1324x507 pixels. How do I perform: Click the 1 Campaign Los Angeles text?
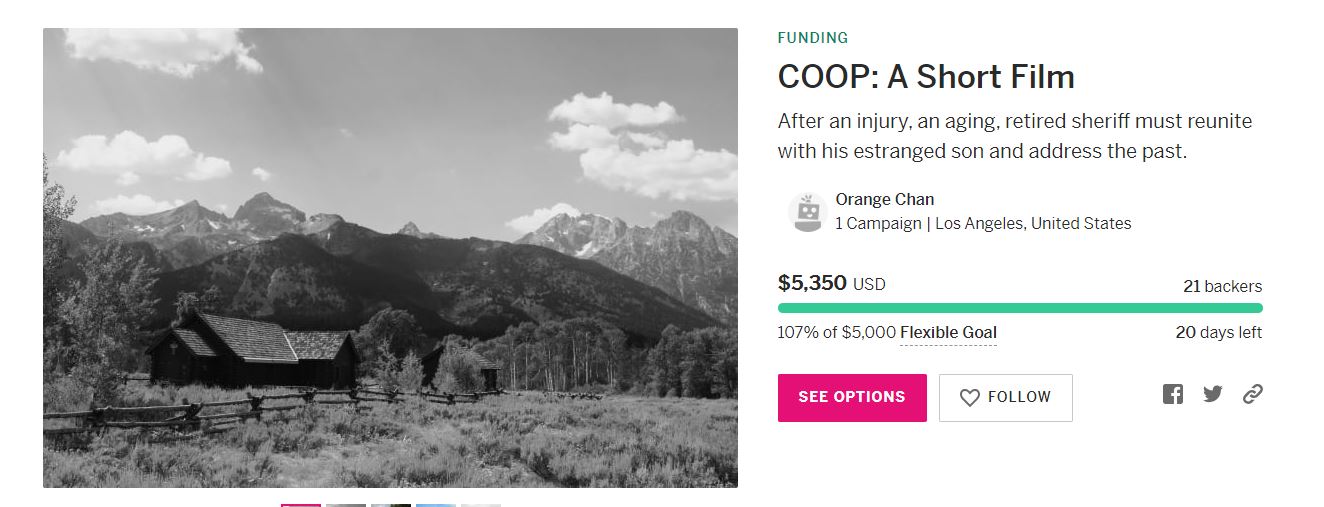(983, 223)
